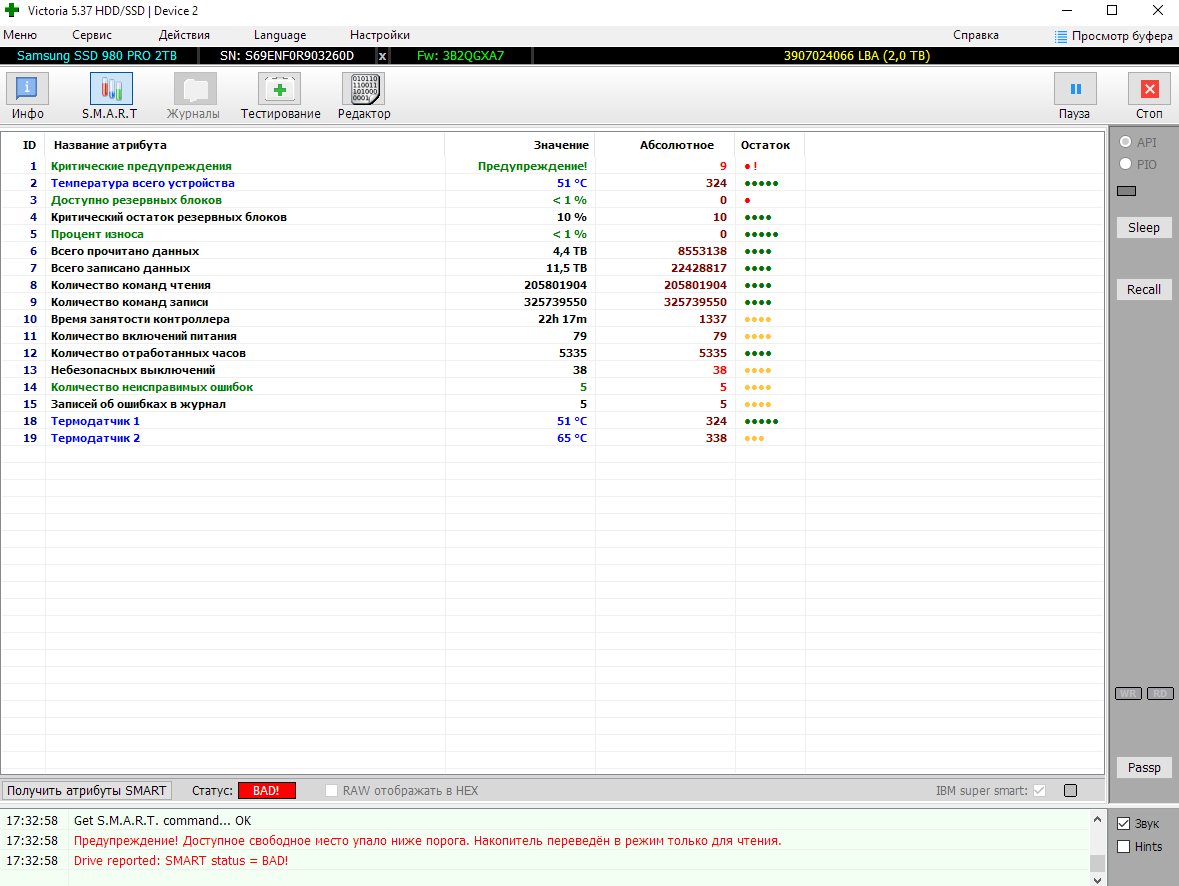
Task: Select the Критические предупреждения row
Action: pyautogui.click(x=553, y=166)
